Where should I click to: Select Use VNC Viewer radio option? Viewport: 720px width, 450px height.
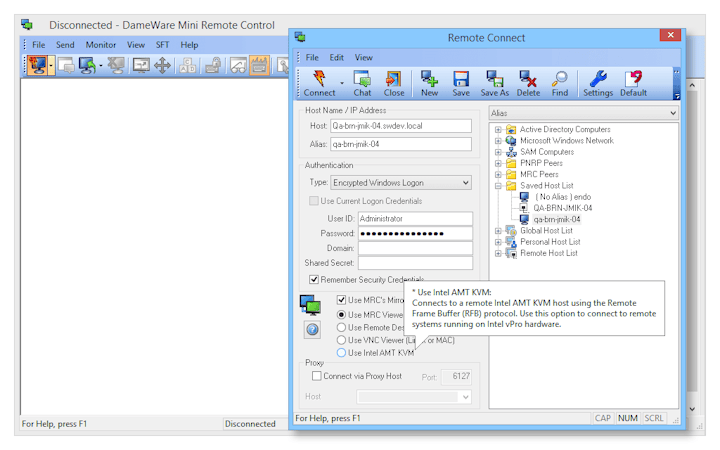coord(341,340)
